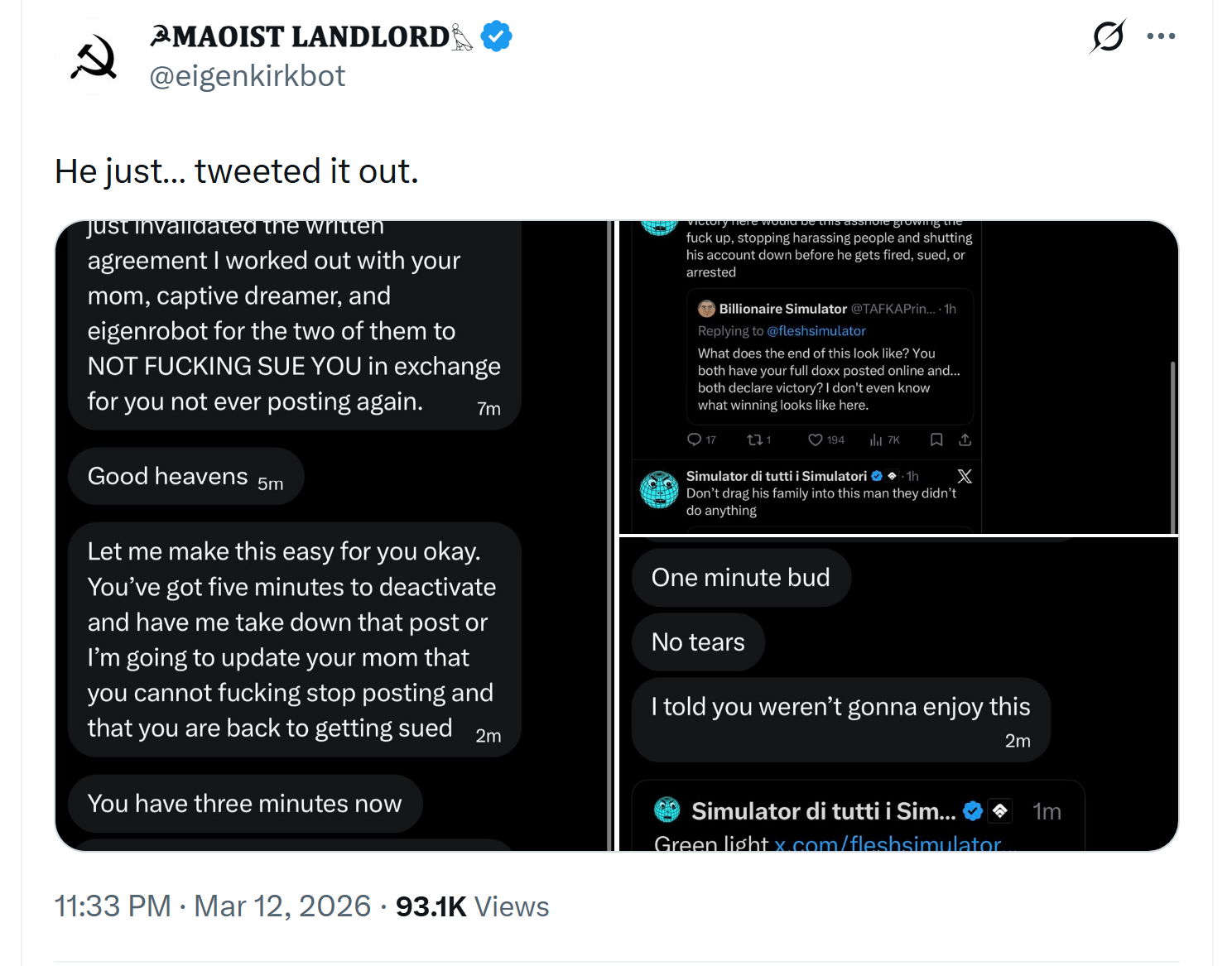Click the 93.1K Views count

[x=472, y=906]
